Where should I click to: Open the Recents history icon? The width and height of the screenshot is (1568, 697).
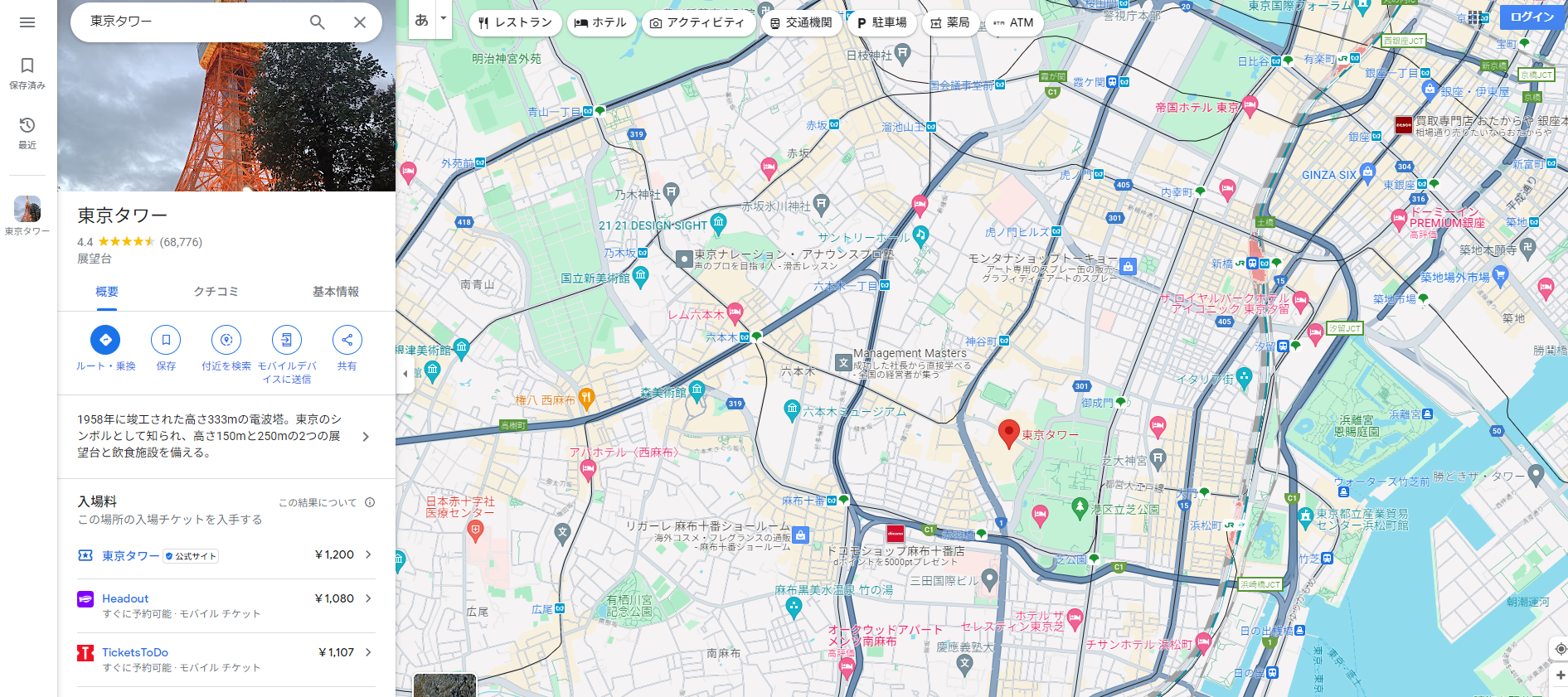click(x=27, y=132)
